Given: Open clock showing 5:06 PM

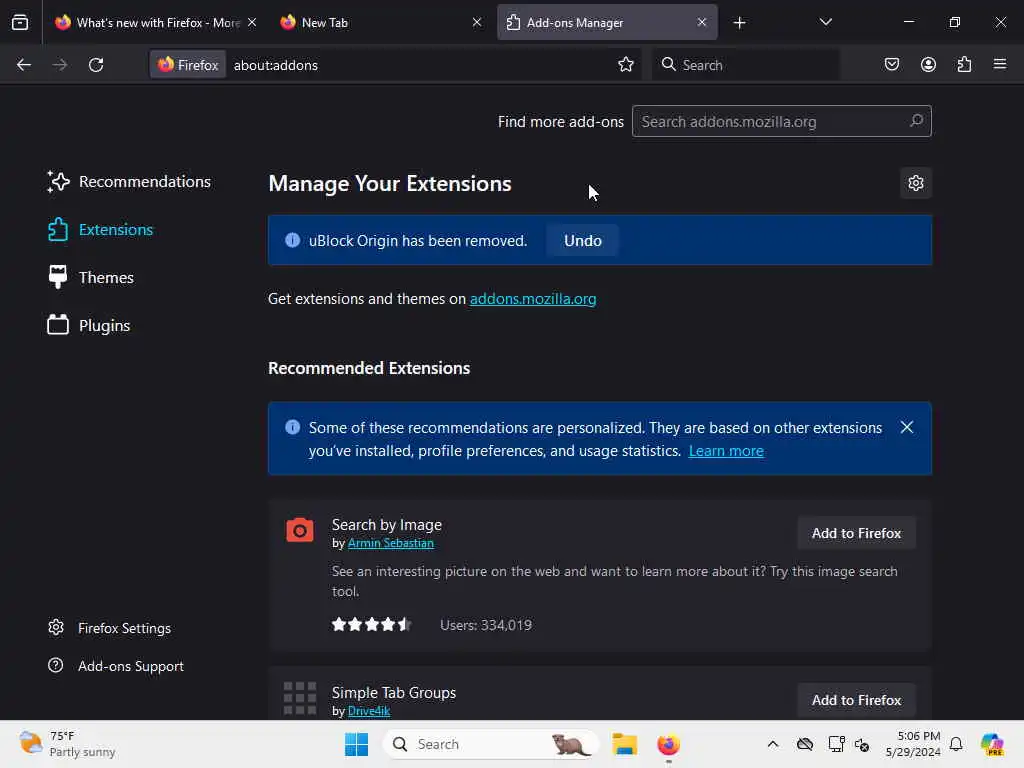Looking at the screenshot, I should [x=913, y=744].
